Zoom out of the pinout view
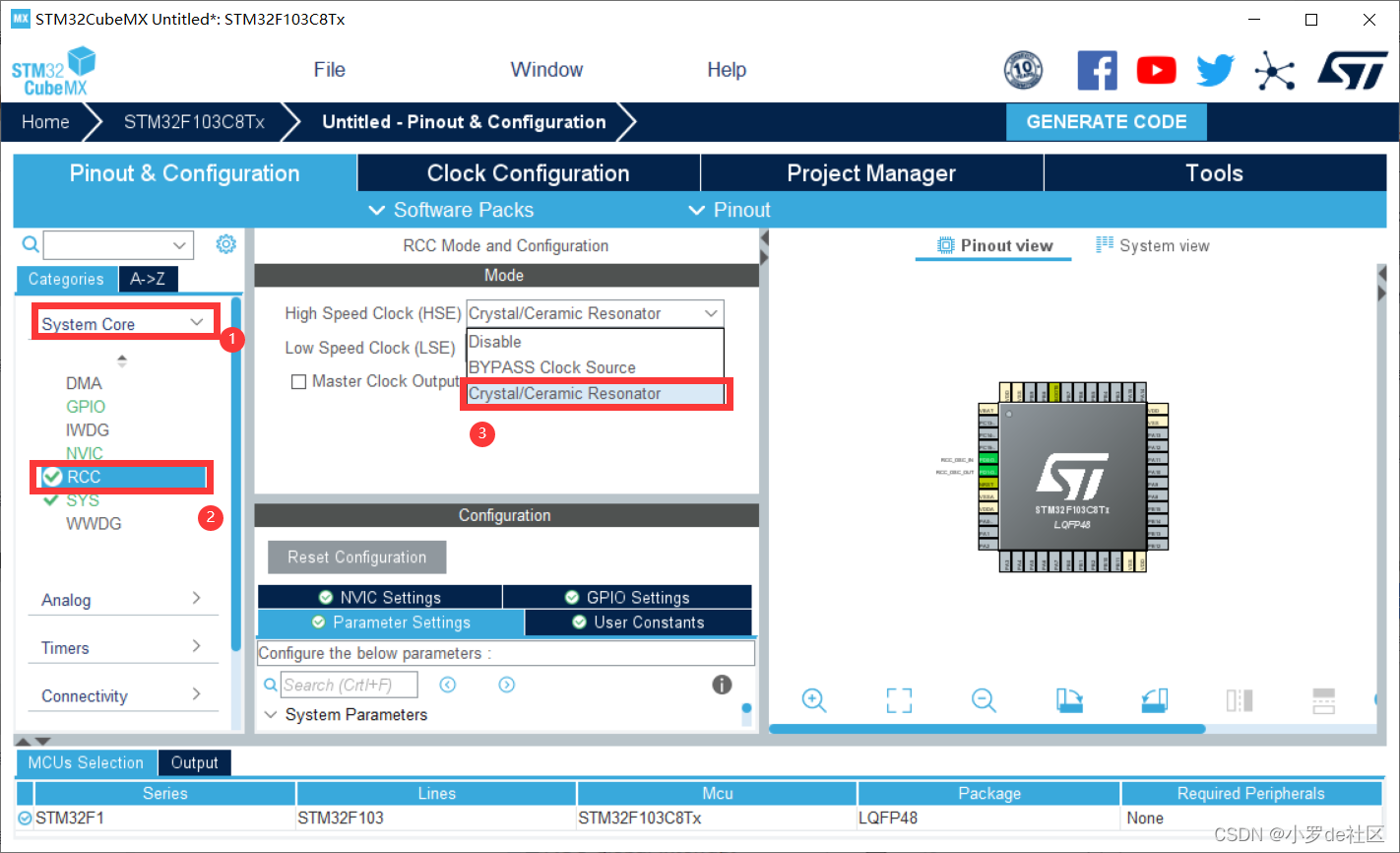Image resolution: width=1400 pixels, height=853 pixels. coord(984,700)
